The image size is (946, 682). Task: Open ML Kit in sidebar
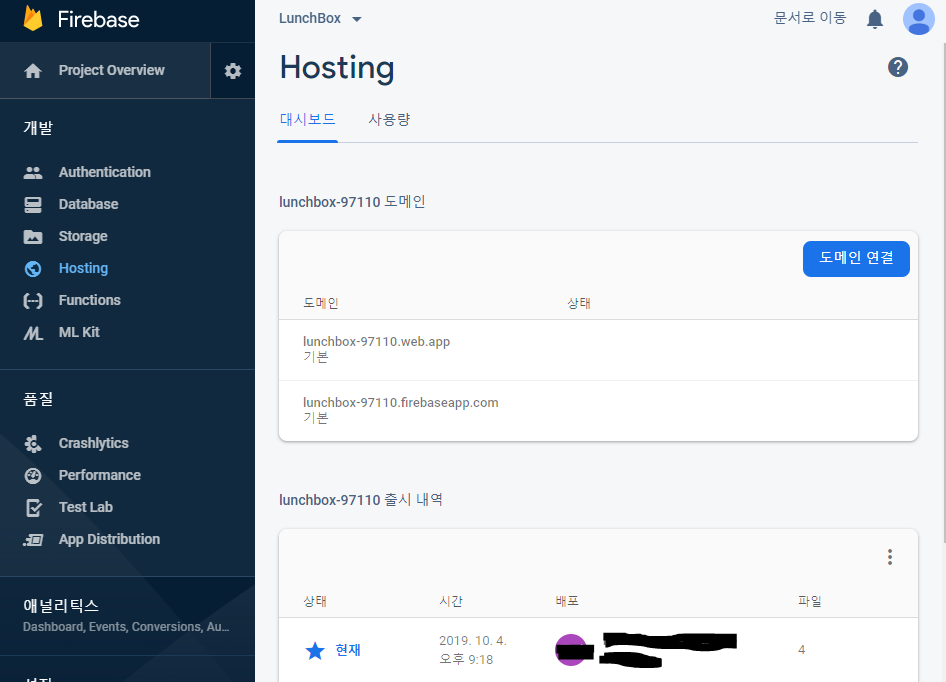(x=79, y=333)
